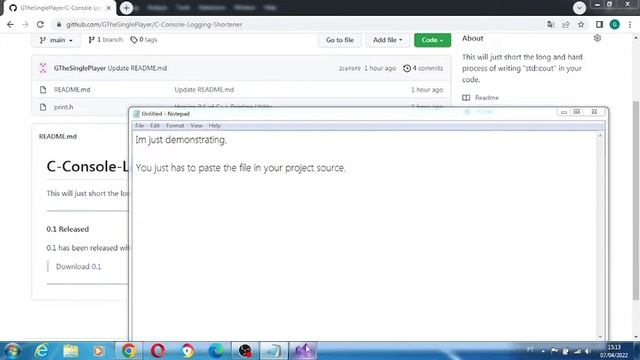
Task: Open the media player taskbar icon
Action: [99, 351]
